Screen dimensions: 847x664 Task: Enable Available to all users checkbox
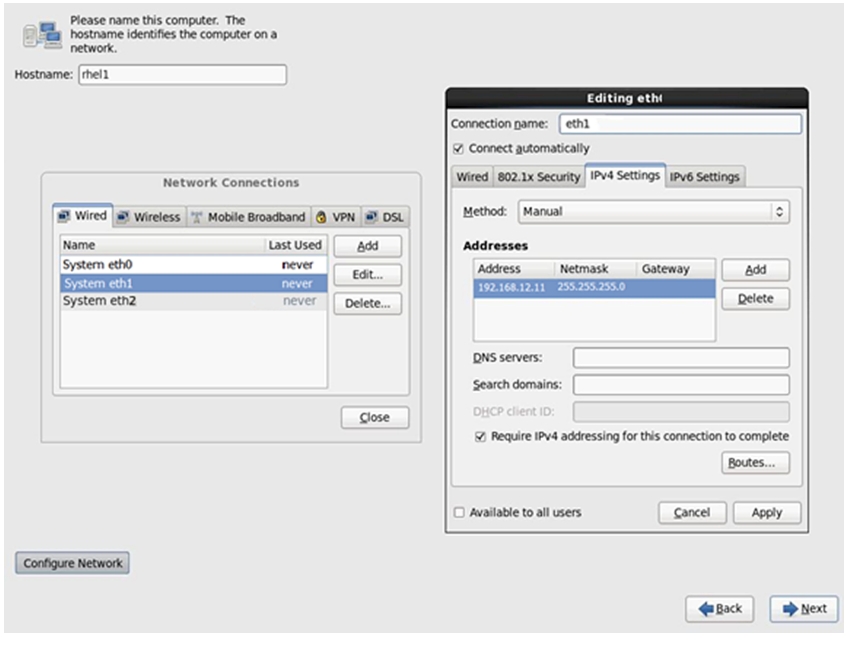point(459,512)
